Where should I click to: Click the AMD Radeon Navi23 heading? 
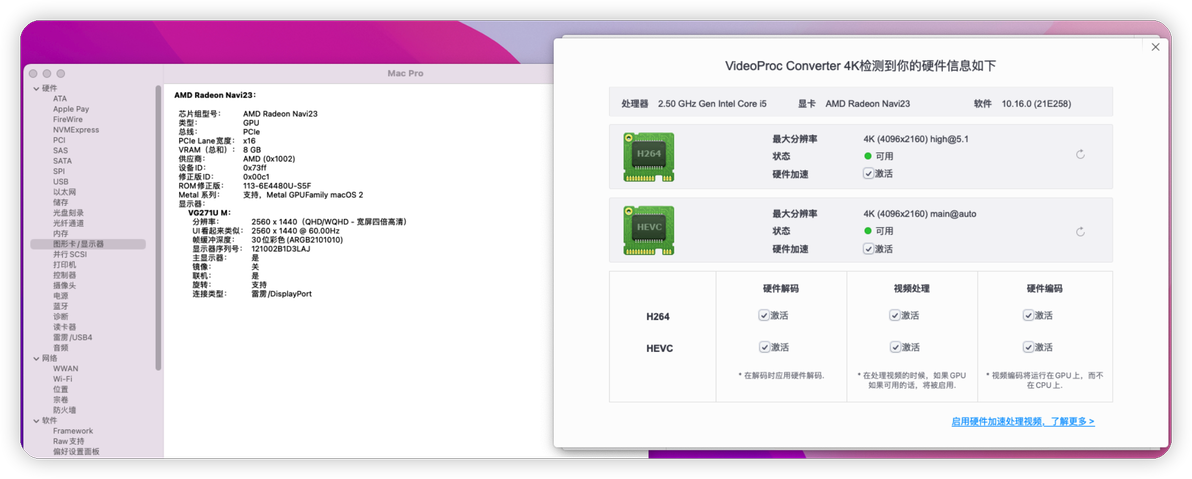click(215, 95)
